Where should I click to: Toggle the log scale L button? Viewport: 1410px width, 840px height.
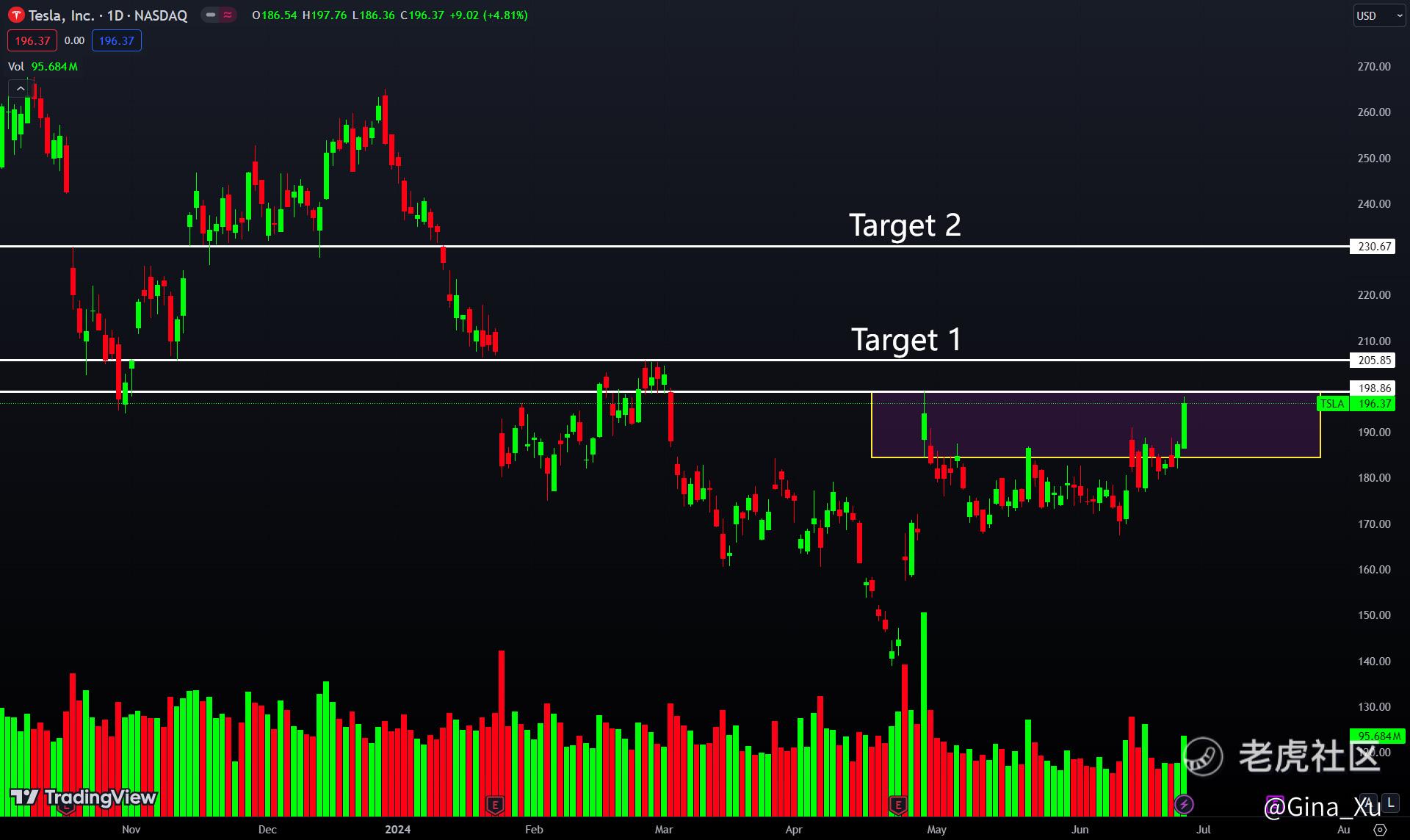pos(1391,803)
